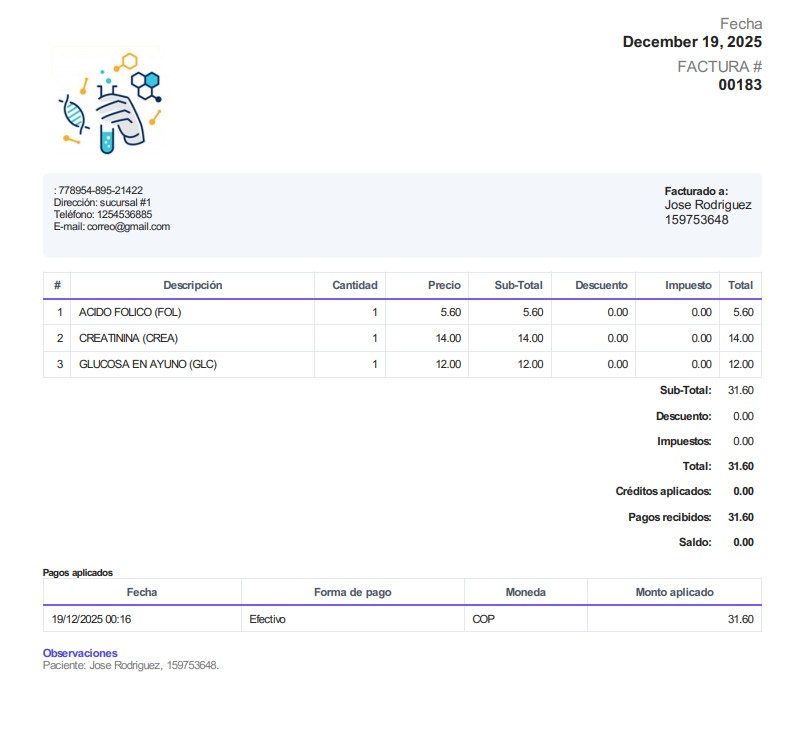Click the Cantidad column header
The image size is (802, 746).
pyautogui.click(x=354, y=286)
